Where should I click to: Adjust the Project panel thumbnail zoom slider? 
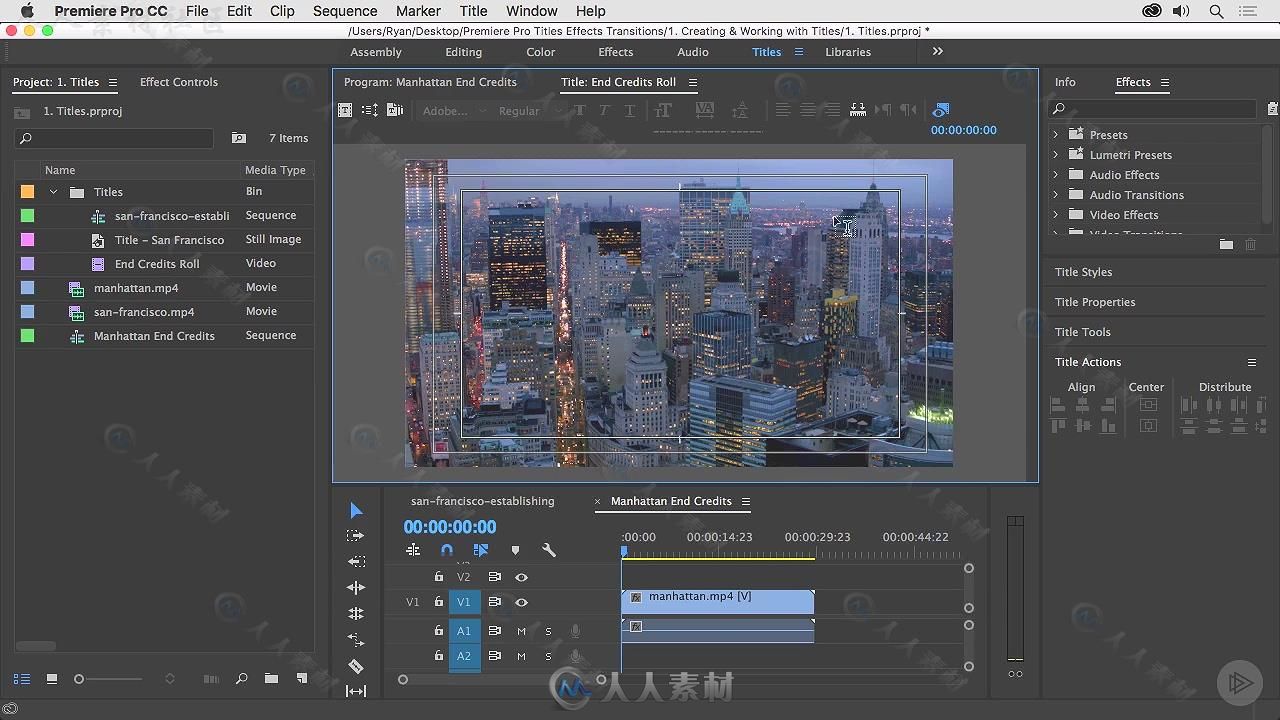(110, 679)
